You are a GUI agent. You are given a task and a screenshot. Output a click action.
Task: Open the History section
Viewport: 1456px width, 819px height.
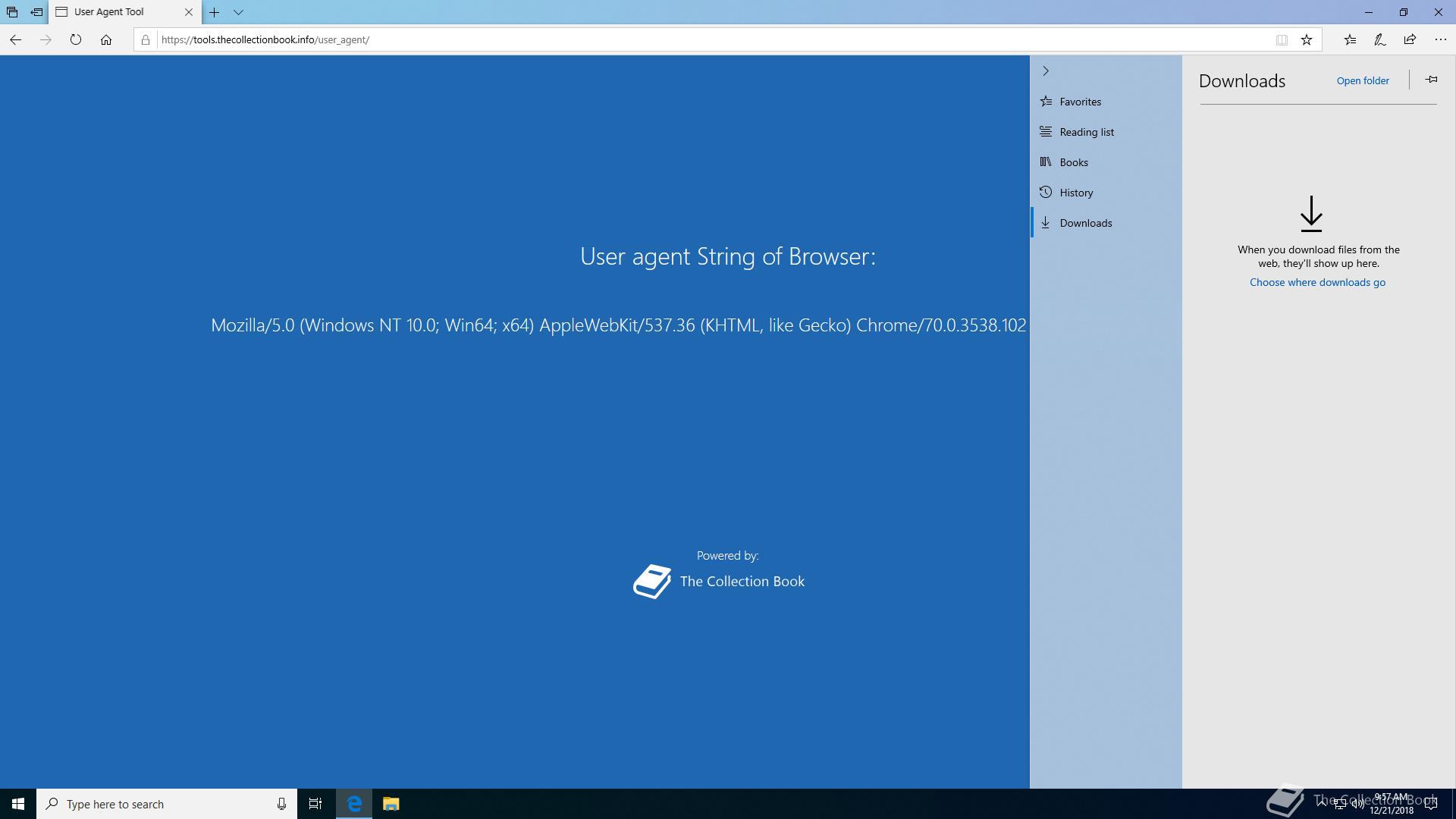[1075, 193]
